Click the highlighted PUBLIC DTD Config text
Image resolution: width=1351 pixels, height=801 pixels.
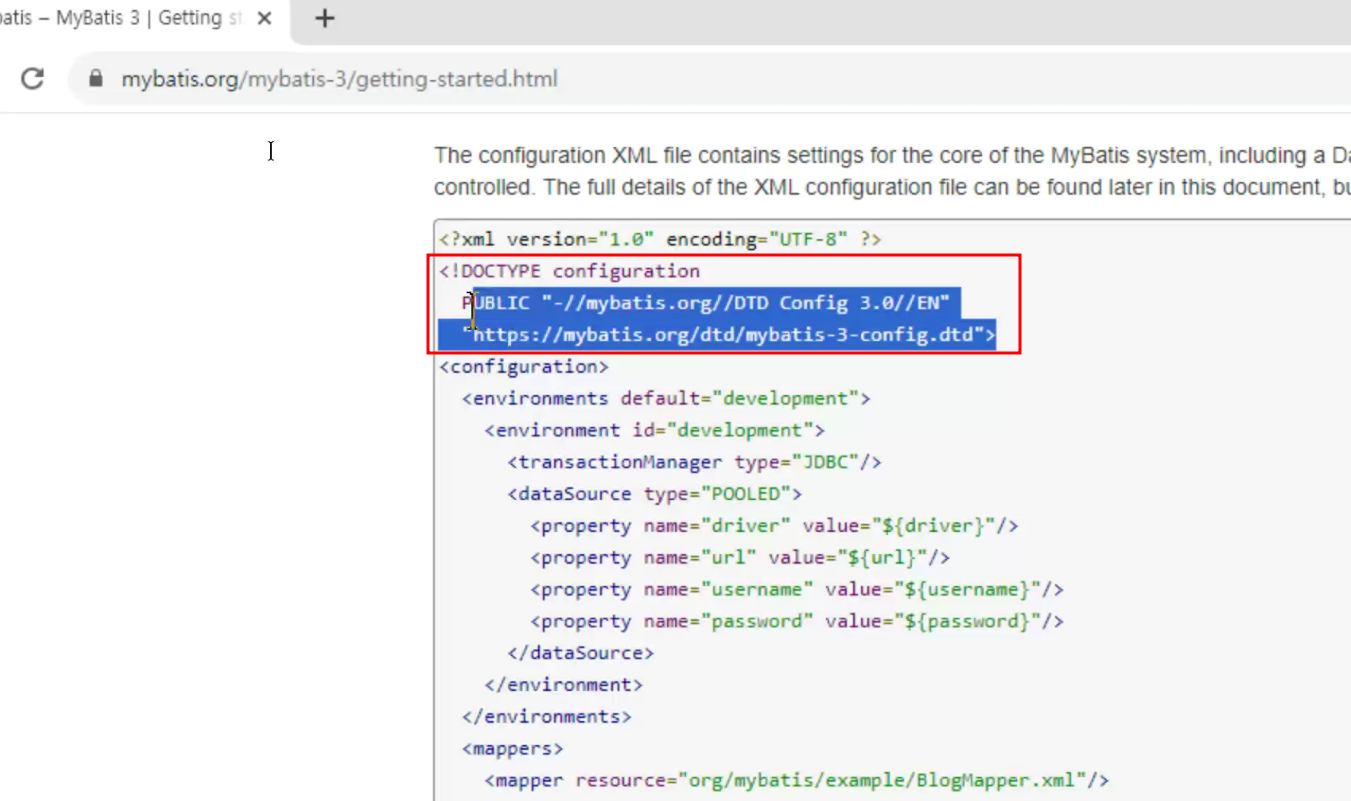[x=705, y=303]
